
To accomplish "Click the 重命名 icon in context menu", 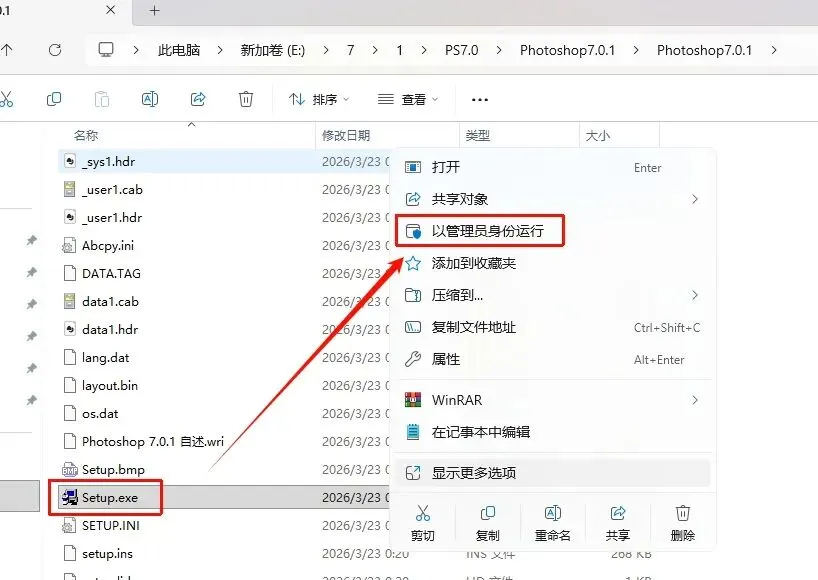I will coord(552,513).
